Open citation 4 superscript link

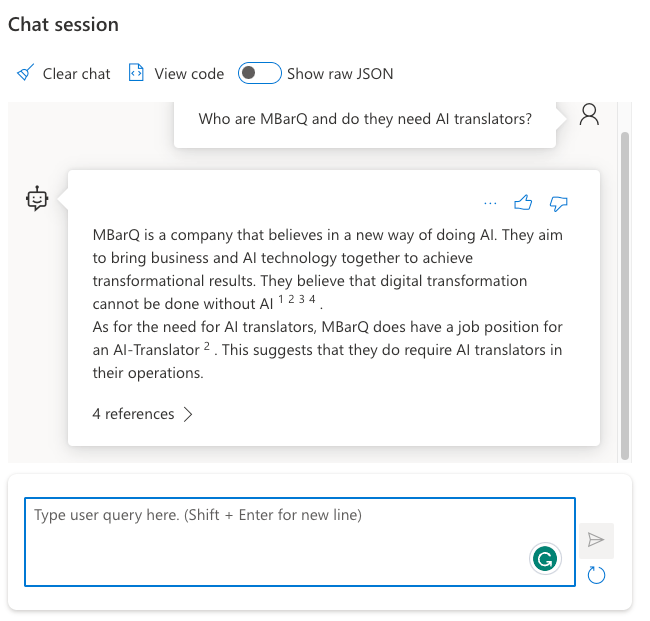(312, 299)
